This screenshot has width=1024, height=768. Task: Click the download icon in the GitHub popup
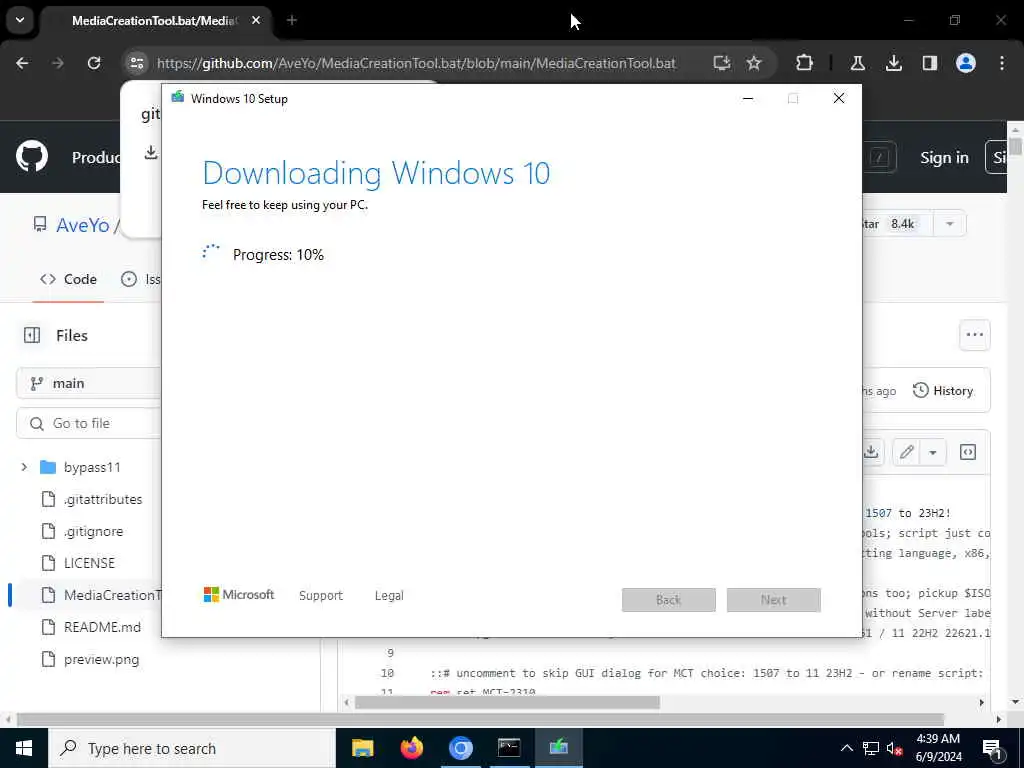[x=151, y=152]
